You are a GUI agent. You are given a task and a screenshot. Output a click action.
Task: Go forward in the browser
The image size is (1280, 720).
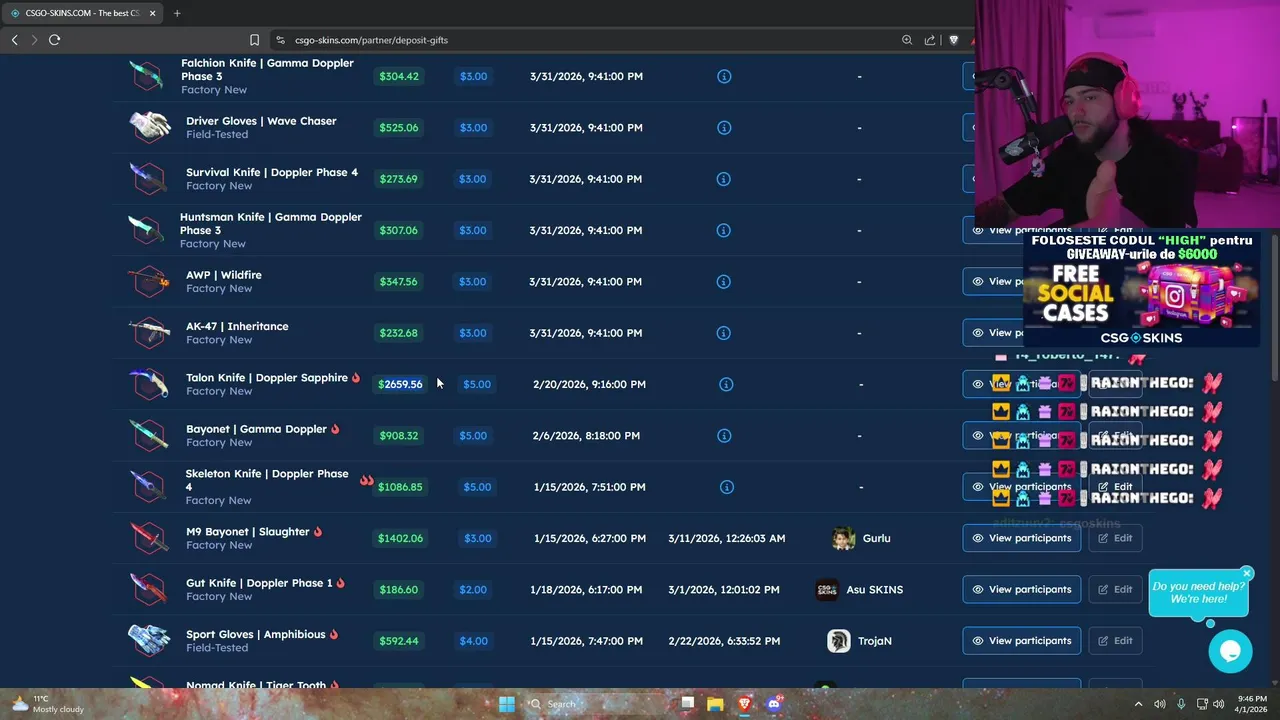click(34, 40)
